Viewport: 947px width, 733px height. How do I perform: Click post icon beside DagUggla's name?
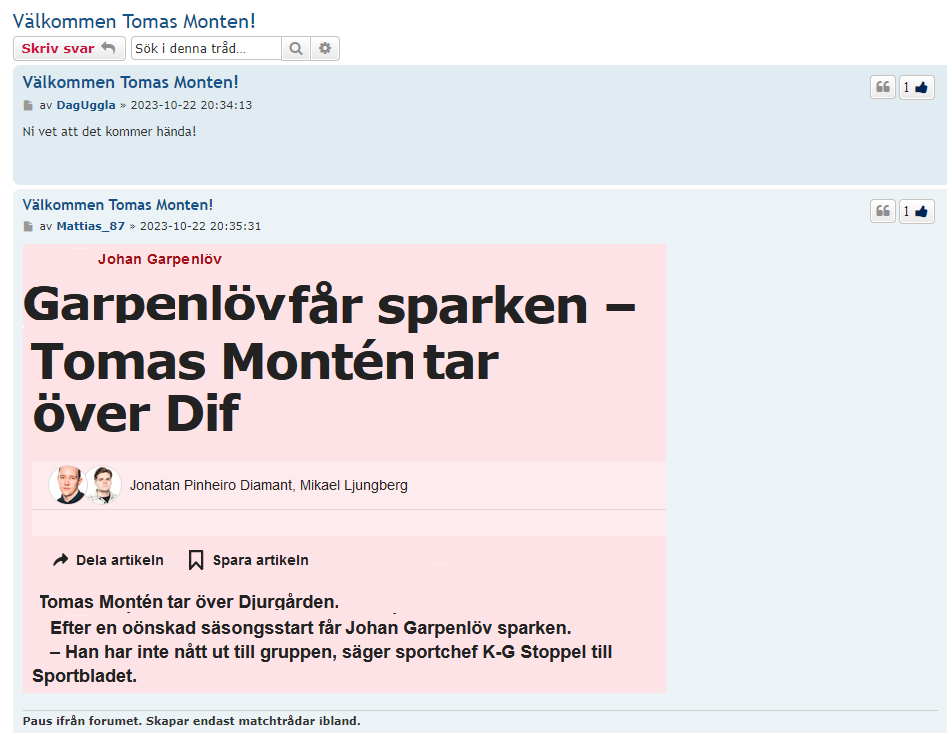click(x=28, y=106)
